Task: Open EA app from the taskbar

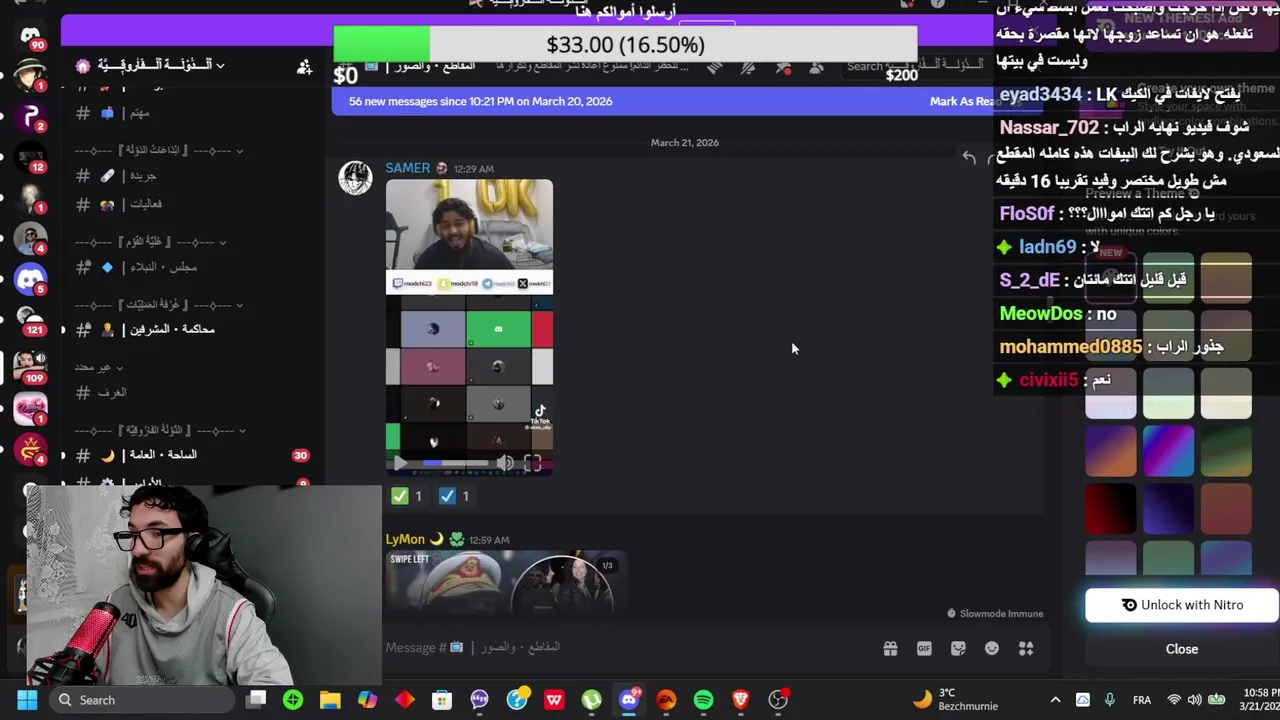Action: 666,700
